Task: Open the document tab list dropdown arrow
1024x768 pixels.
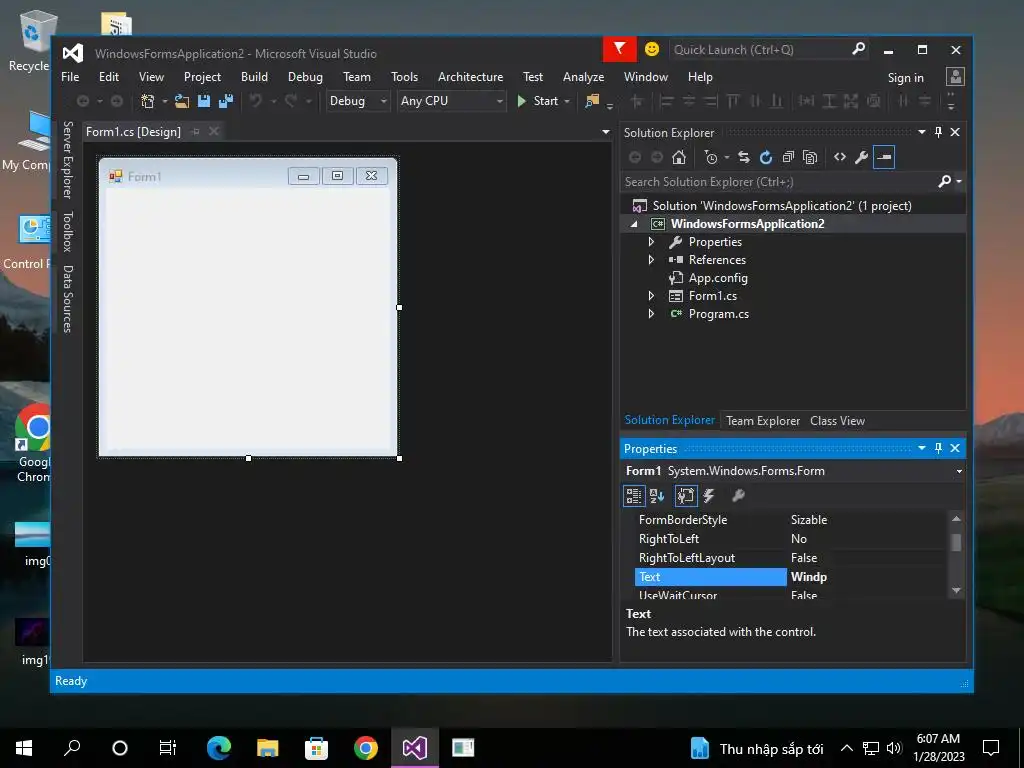Action: [x=605, y=133]
